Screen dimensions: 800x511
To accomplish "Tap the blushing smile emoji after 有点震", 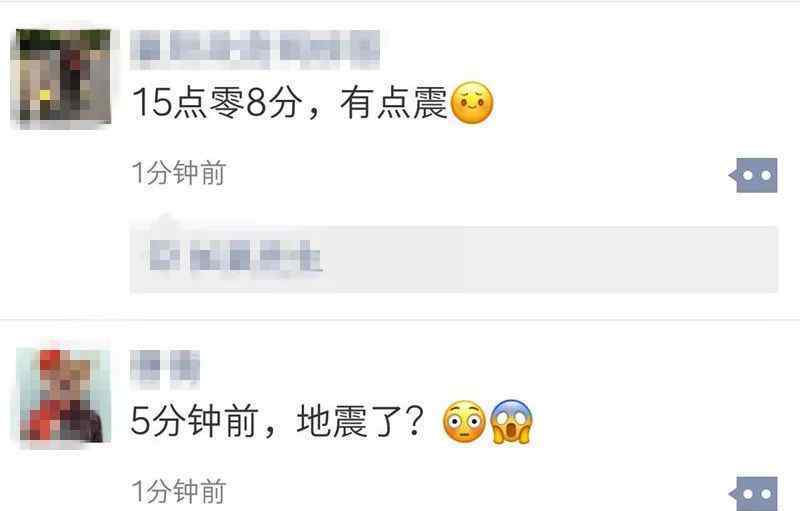I will pyautogui.click(x=472, y=103).
